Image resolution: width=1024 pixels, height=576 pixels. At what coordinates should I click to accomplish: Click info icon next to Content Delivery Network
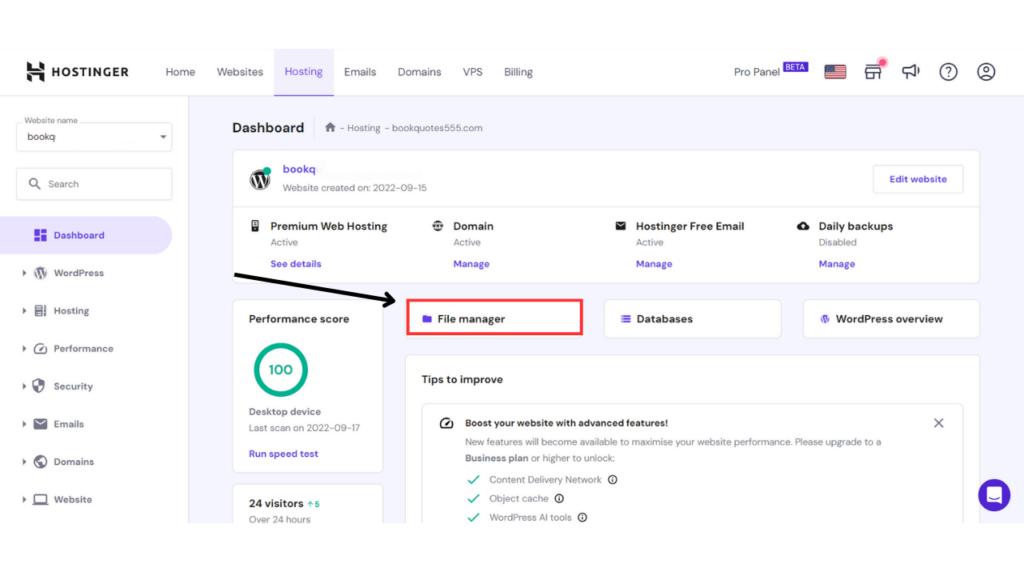pyautogui.click(x=613, y=479)
